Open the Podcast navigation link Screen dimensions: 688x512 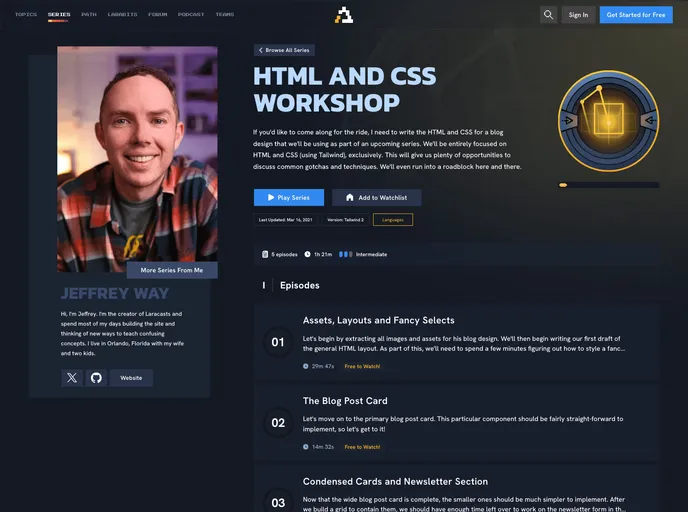click(x=191, y=14)
